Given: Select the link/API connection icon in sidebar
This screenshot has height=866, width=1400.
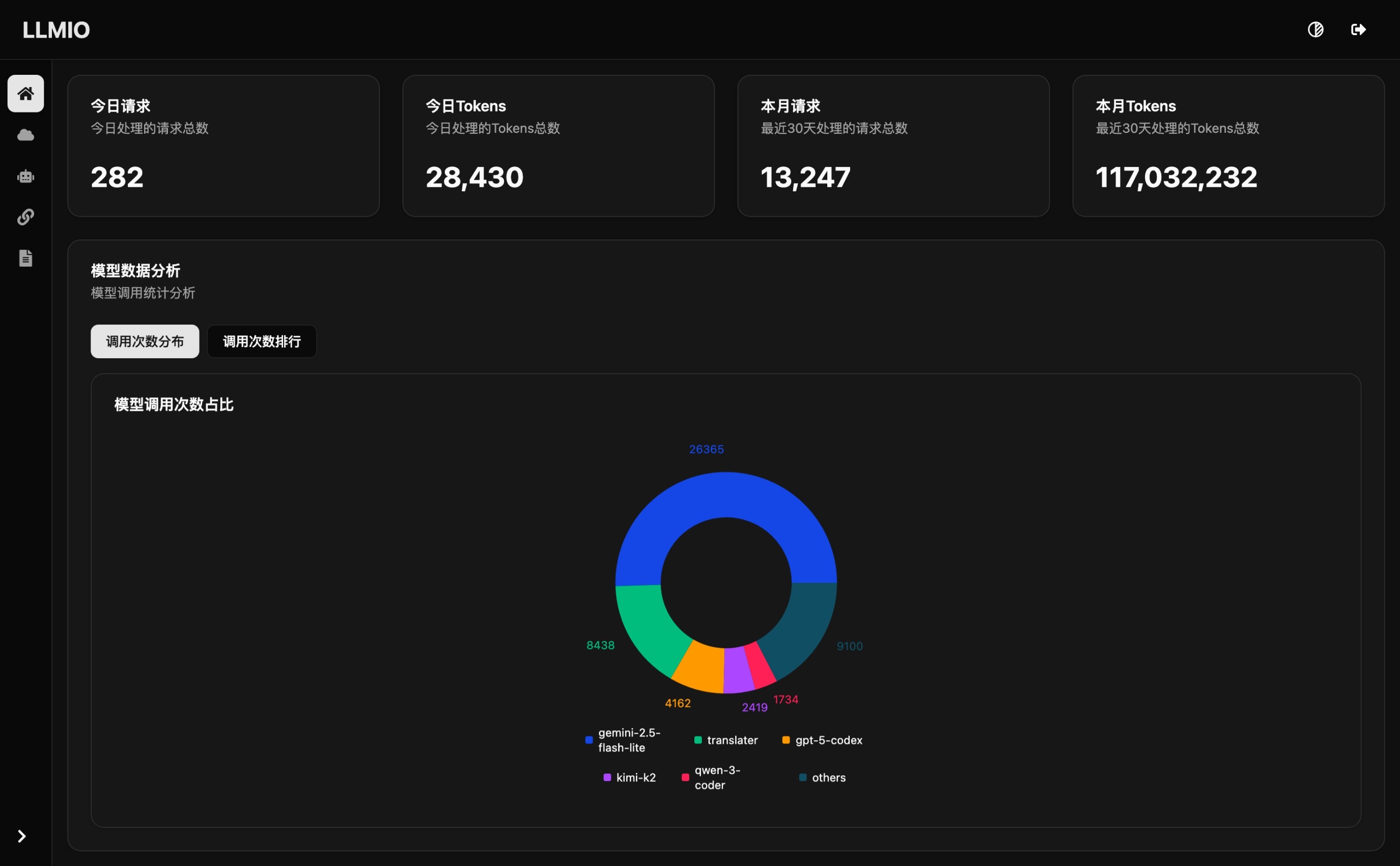Looking at the screenshot, I should pos(25,217).
